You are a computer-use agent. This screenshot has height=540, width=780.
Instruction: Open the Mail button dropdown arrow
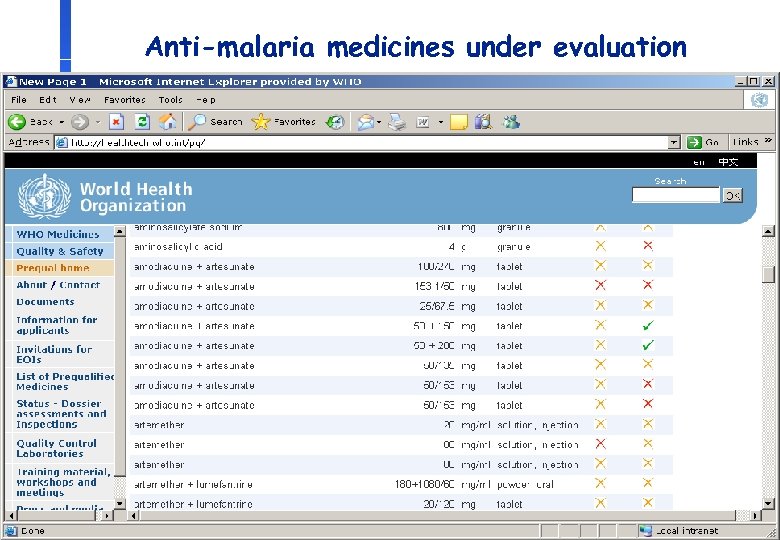[379, 122]
